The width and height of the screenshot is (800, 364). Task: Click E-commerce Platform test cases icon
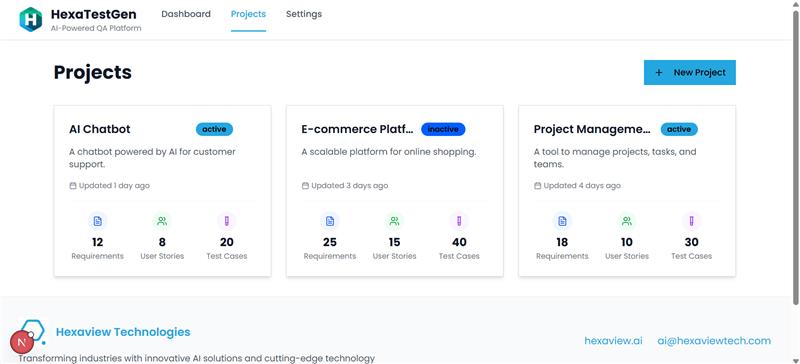(459, 221)
